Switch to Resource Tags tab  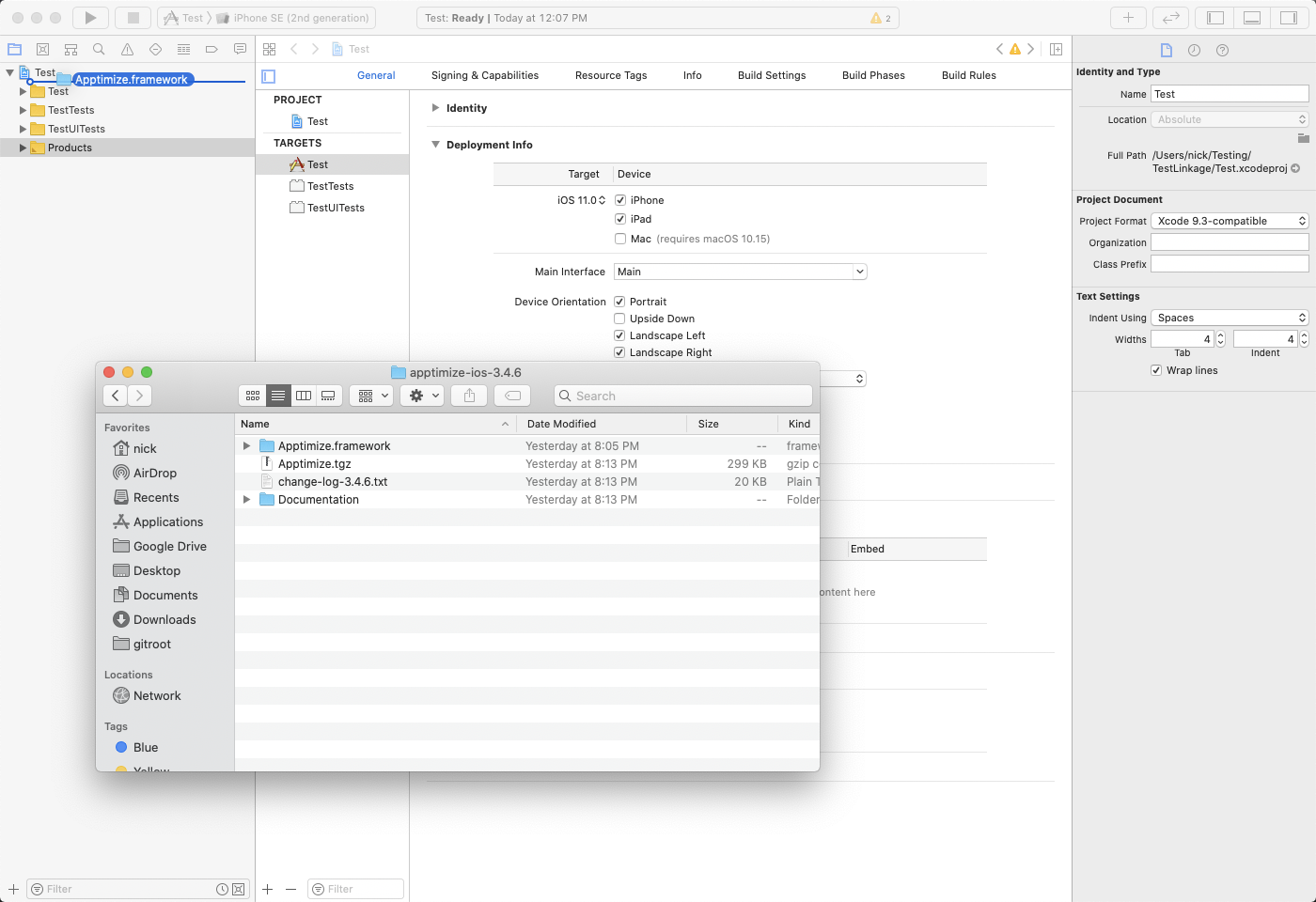pyautogui.click(x=611, y=75)
